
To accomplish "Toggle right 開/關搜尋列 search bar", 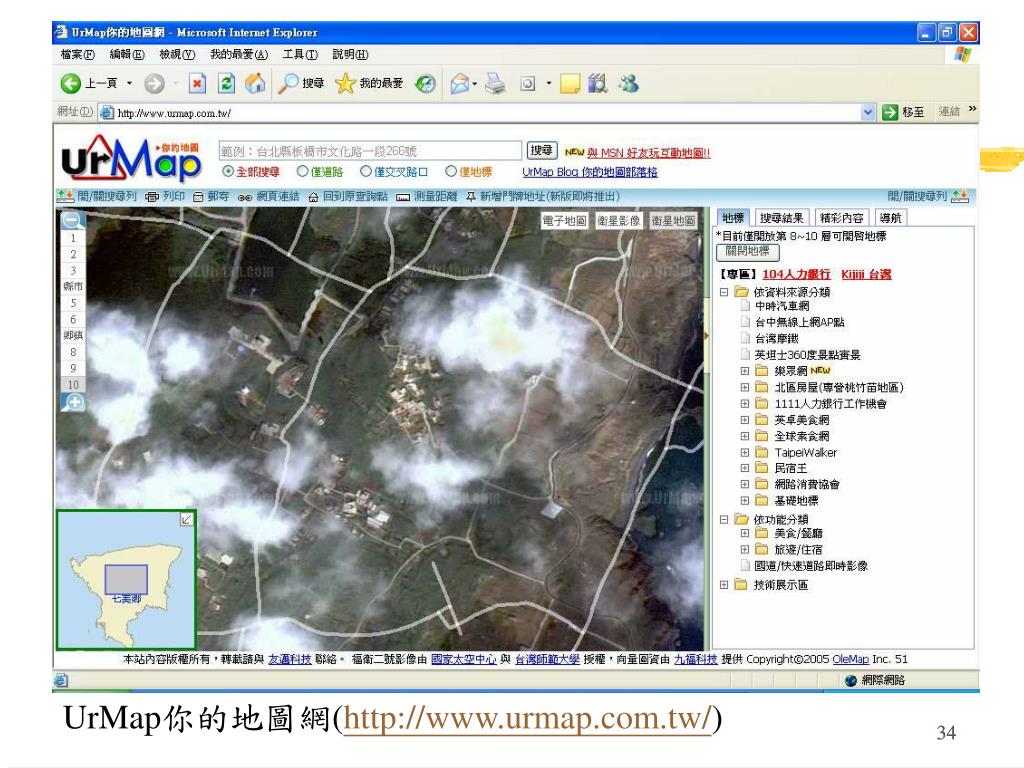I will tap(928, 196).
